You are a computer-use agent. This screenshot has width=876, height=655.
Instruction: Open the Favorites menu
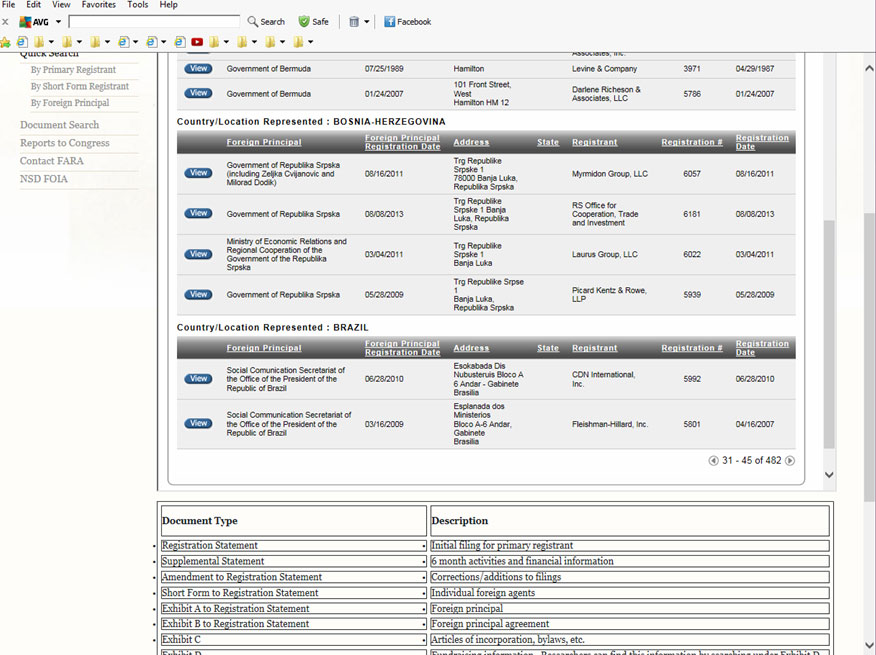tap(98, 5)
